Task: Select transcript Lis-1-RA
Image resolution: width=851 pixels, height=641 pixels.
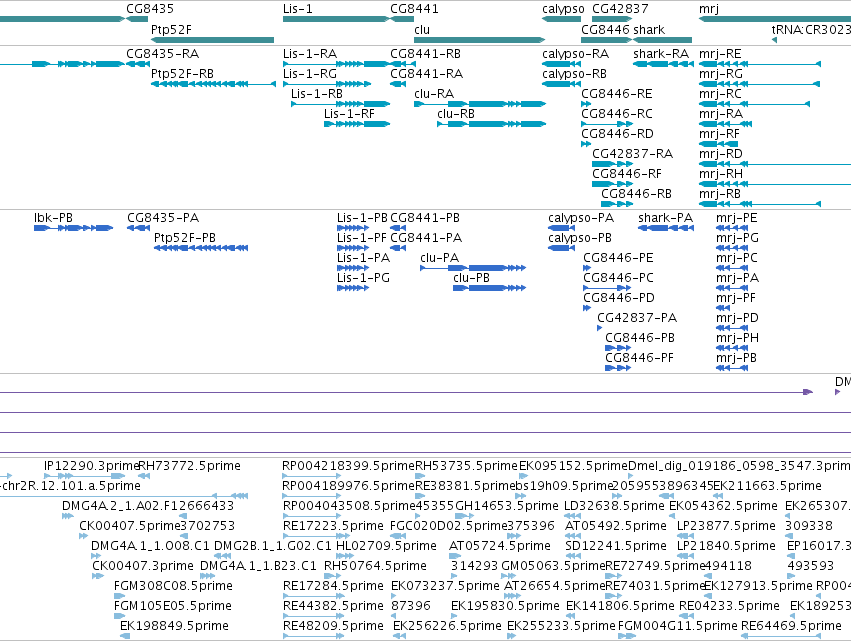Action: 310,54
